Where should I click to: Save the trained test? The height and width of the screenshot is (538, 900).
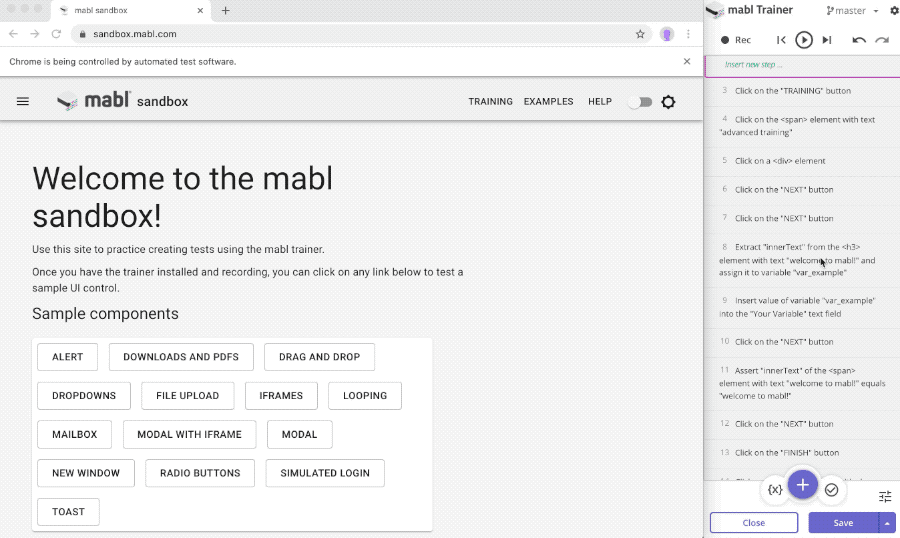point(843,523)
